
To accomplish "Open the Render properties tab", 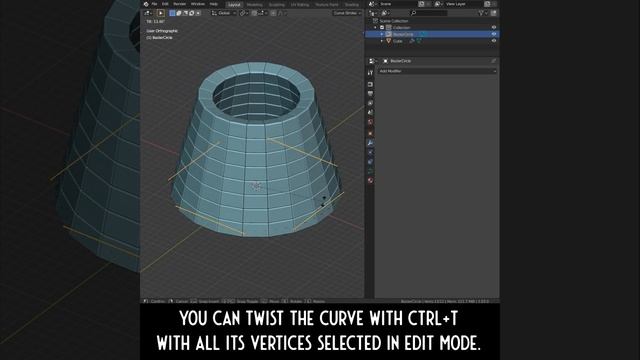I will pyautogui.click(x=370, y=84).
